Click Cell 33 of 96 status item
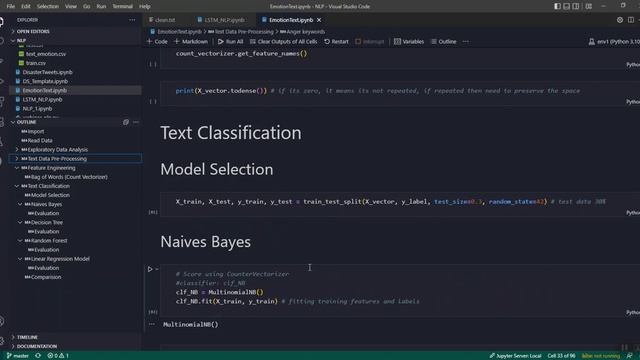Image resolution: width=640 pixels, height=360 pixels. (x=562, y=356)
